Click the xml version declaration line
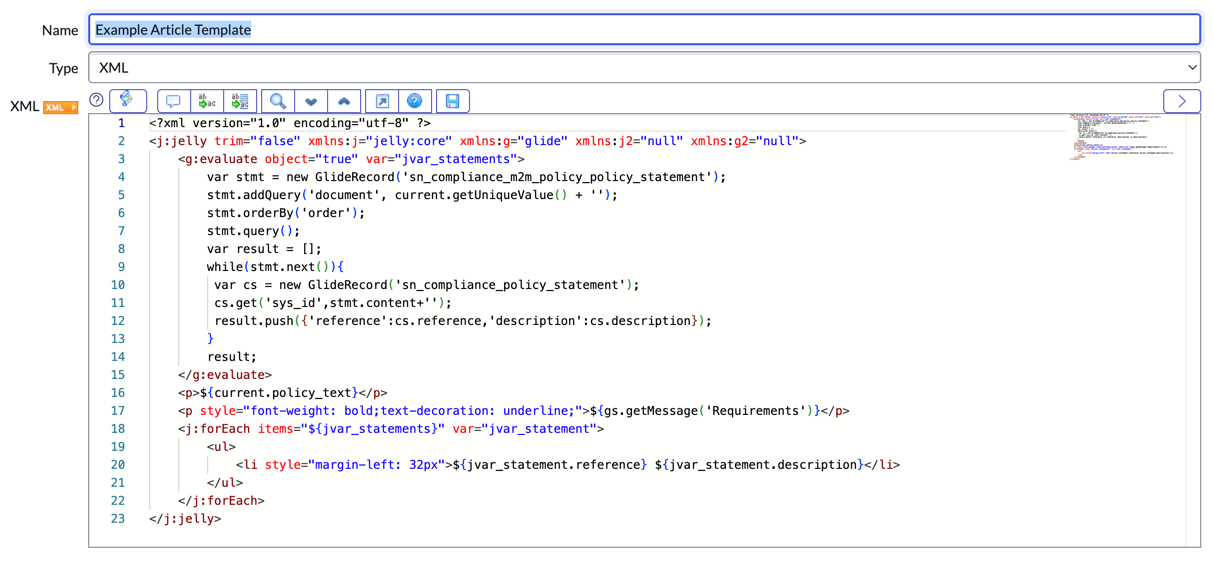 290,123
